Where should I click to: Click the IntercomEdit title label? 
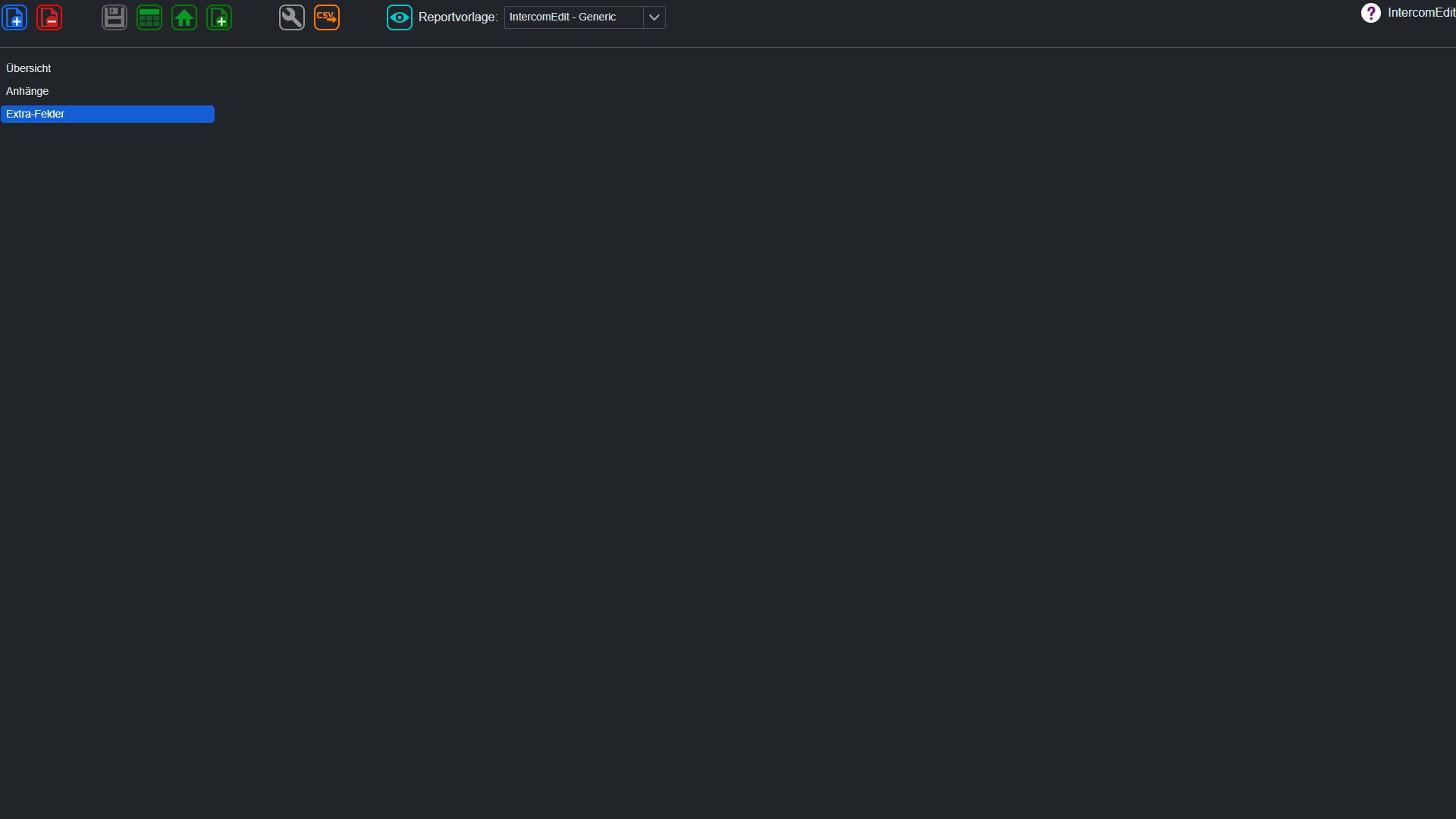(1421, 13)
